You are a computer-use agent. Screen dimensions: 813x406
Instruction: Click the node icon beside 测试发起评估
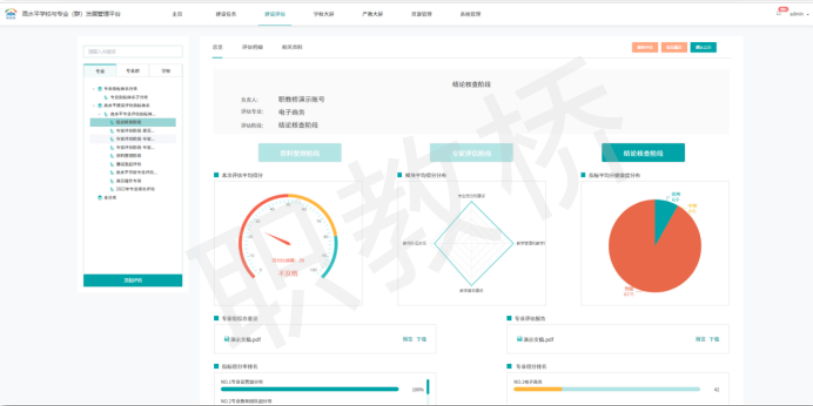(112, 164)
